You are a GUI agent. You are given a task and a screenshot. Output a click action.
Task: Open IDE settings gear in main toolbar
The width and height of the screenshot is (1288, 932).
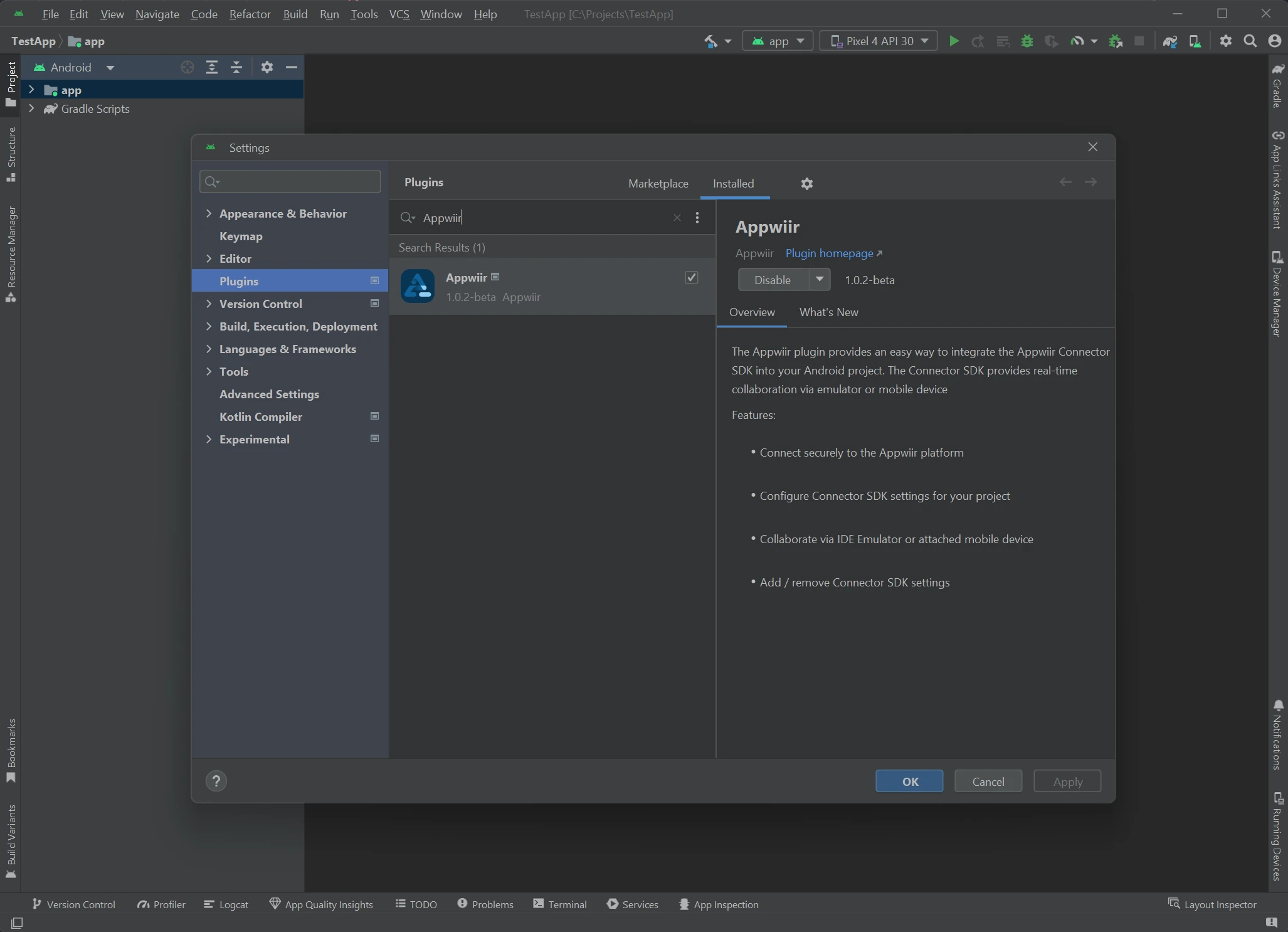coord(1226,41)
